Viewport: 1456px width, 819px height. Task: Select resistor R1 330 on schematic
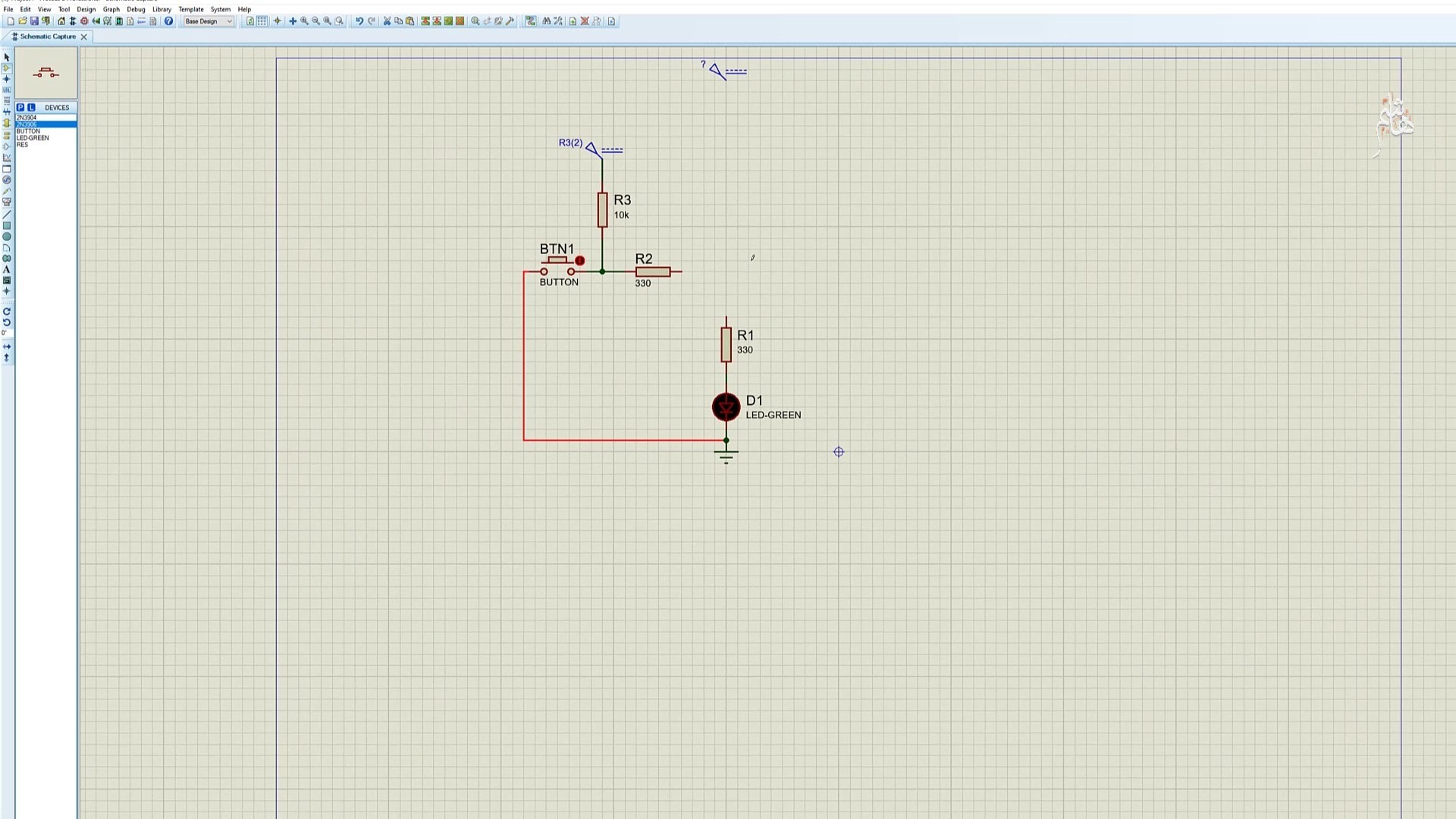click(x=726, y=345)
